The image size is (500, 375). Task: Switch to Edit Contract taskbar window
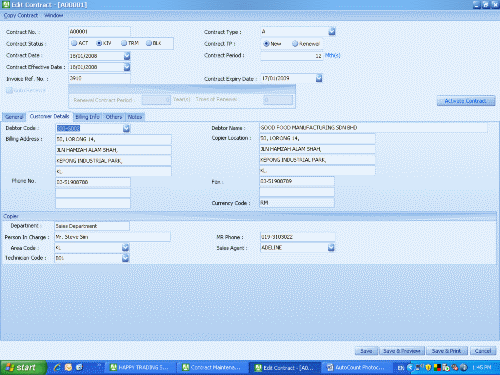point(285,368)
